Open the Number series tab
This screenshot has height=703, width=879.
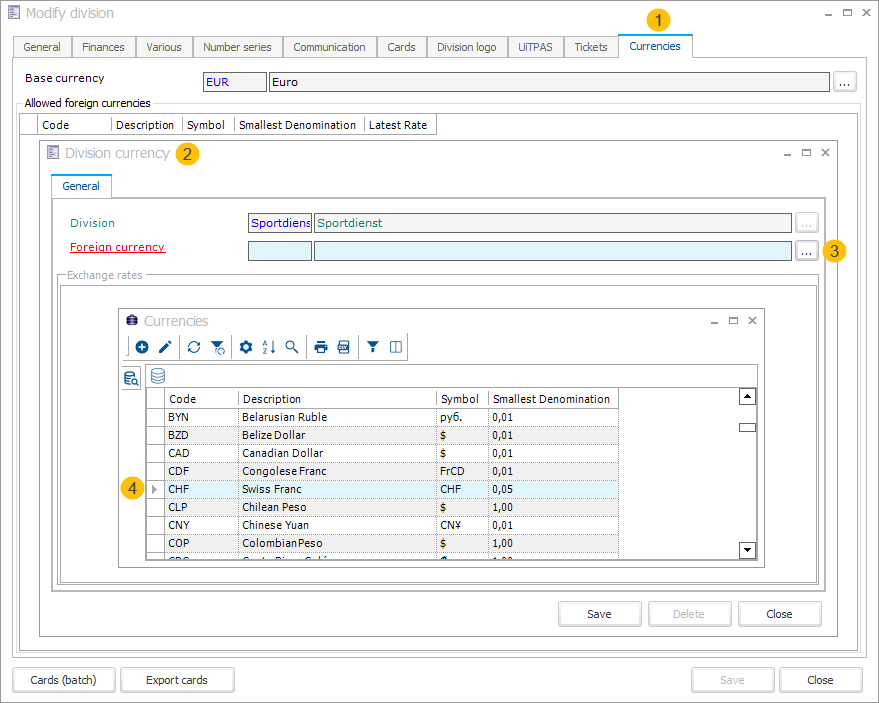click(x=237, y=47)
